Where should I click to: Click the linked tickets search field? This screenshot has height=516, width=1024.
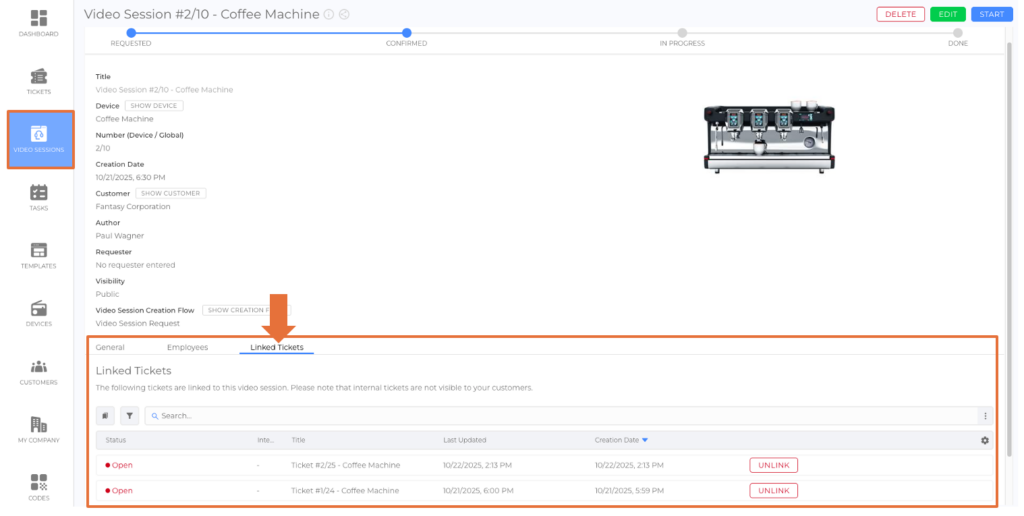tap(560, 415)
